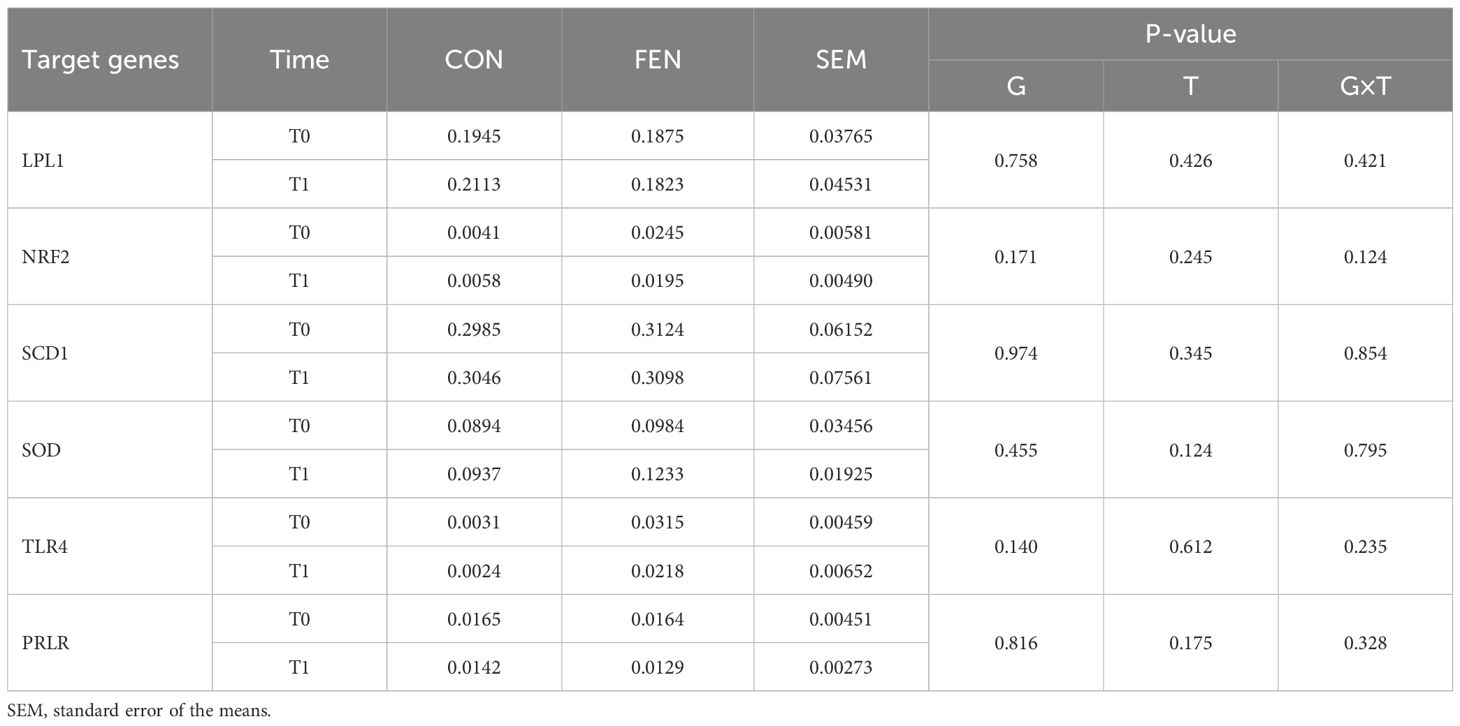Select the PRLR gene label

click(x=41, y=643)
